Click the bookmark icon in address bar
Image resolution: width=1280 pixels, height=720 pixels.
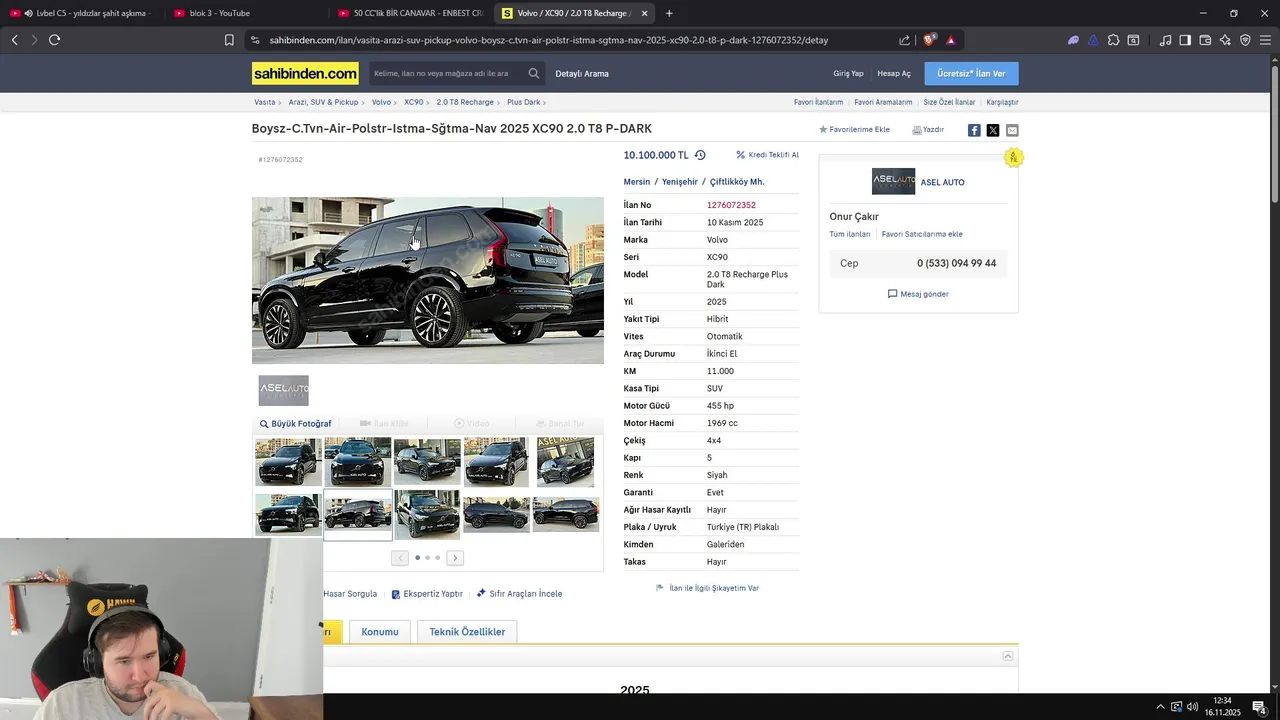(x=229, y=40)
